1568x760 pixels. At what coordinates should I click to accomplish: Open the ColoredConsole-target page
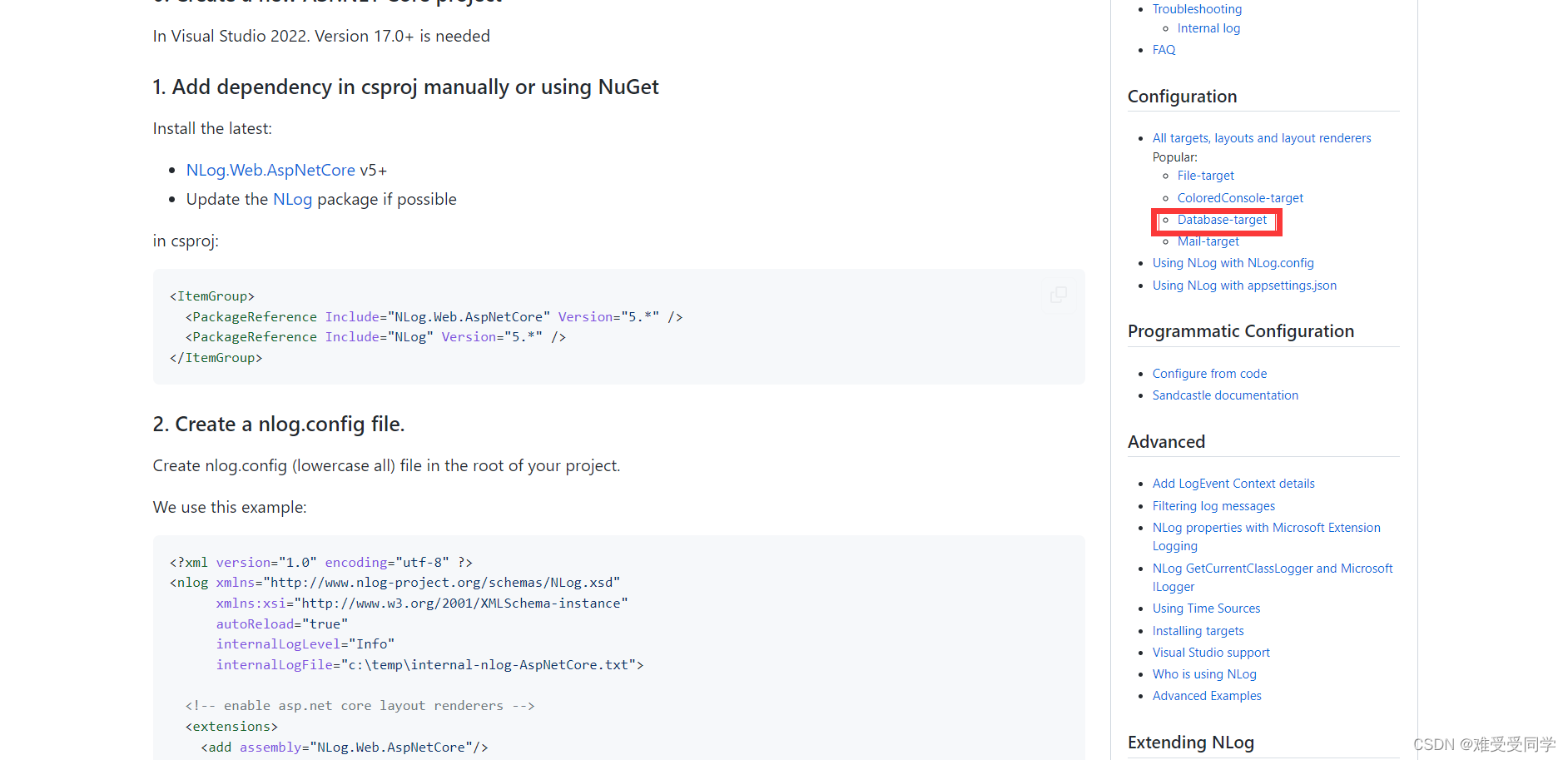click(1240, 198)
